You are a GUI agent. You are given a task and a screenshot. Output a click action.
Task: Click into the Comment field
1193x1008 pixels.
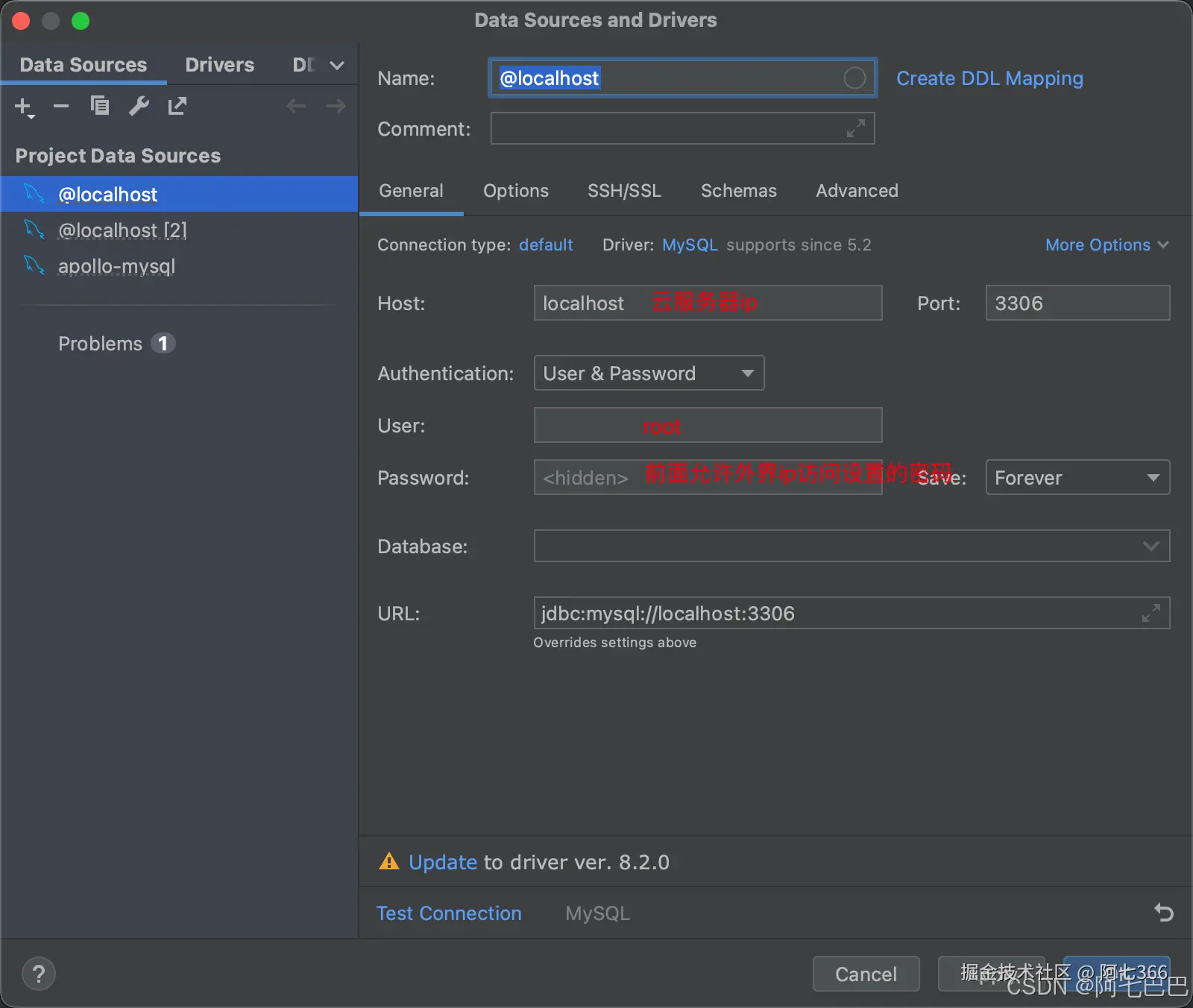(682, 128)
